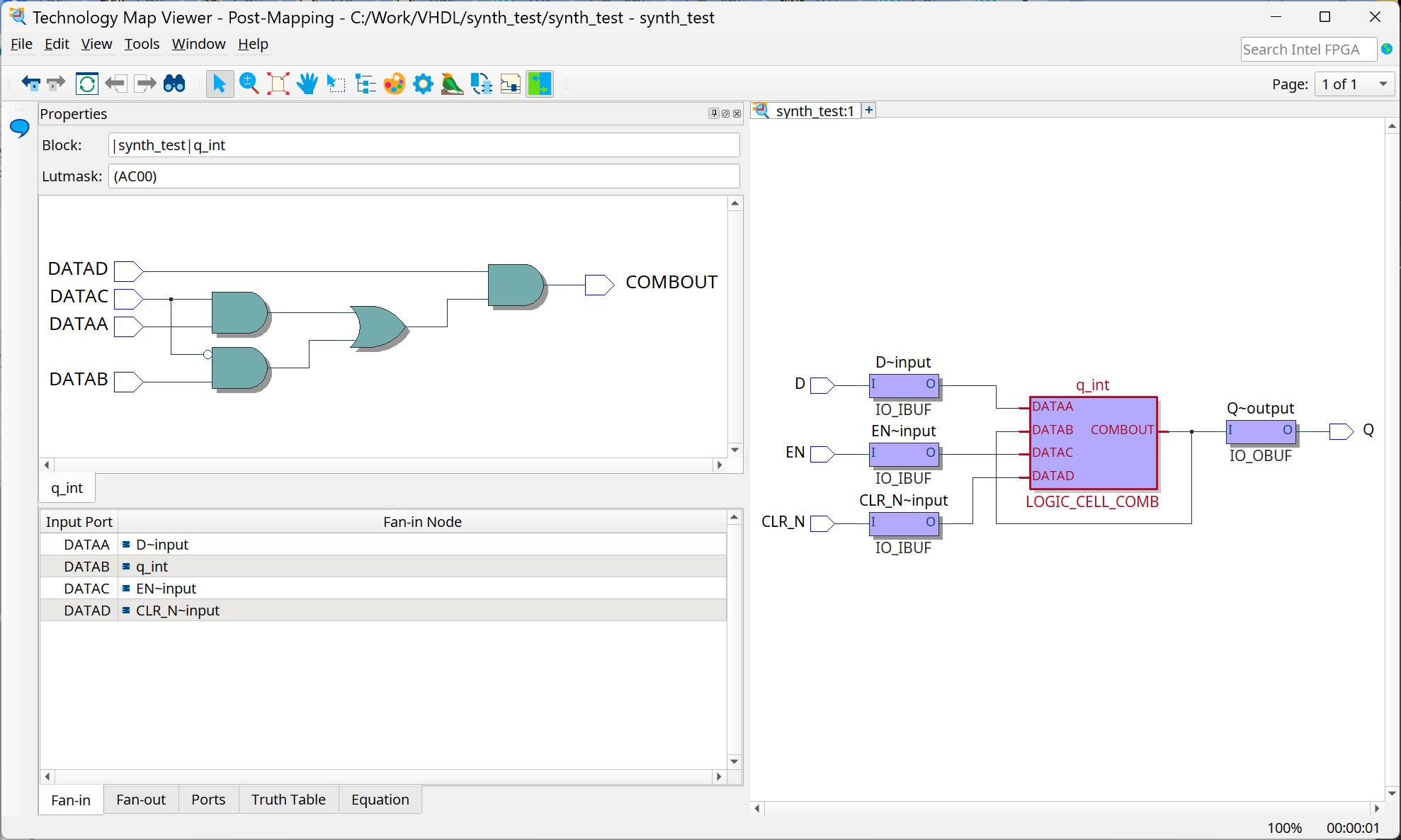The height and width of the screenshot is (840, 1401).
Task: Switch to the Truth Table tab
Action: 288,800
